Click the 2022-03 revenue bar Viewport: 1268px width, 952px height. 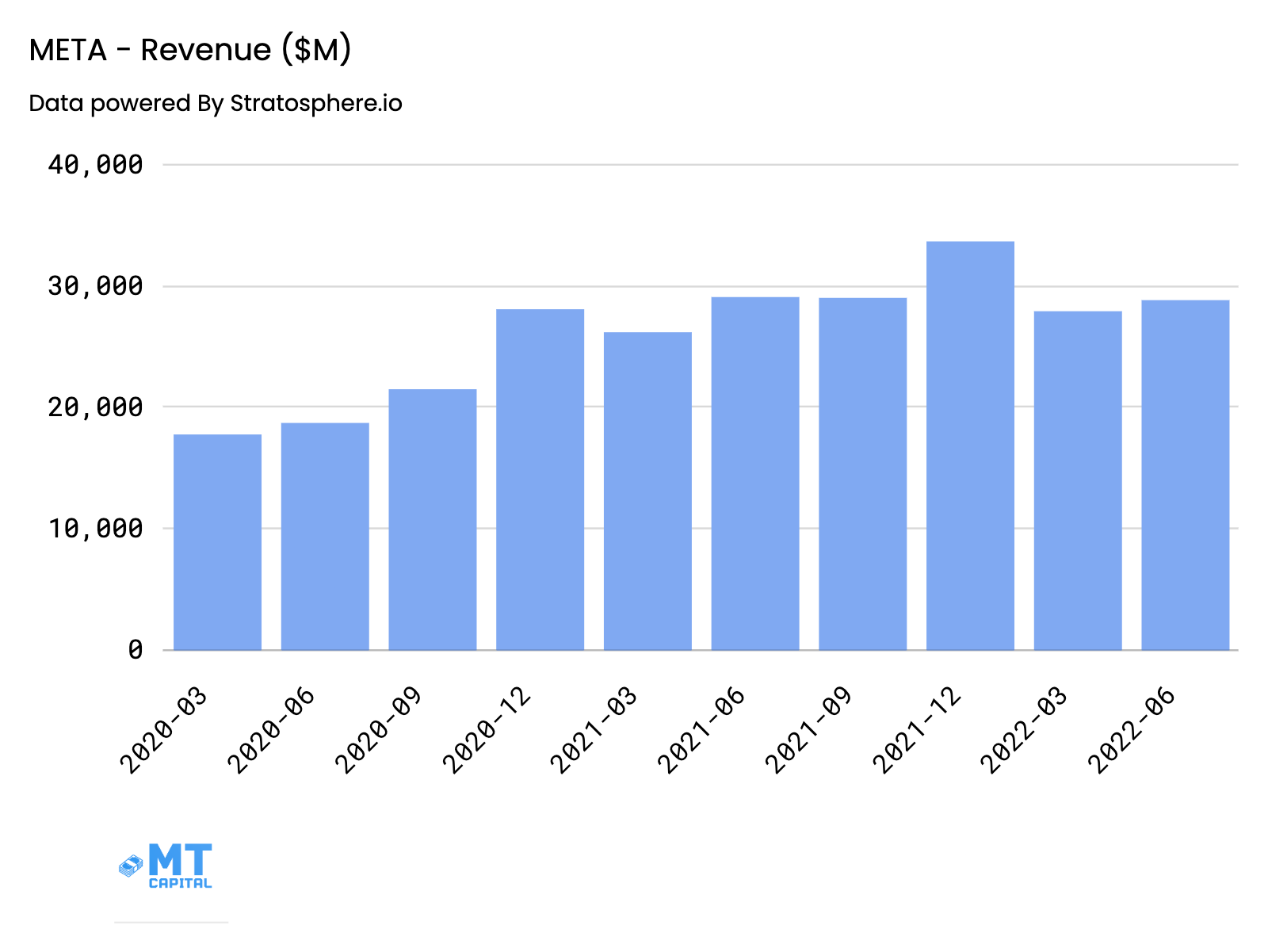pyautogui.click(x=1076, y=480)
